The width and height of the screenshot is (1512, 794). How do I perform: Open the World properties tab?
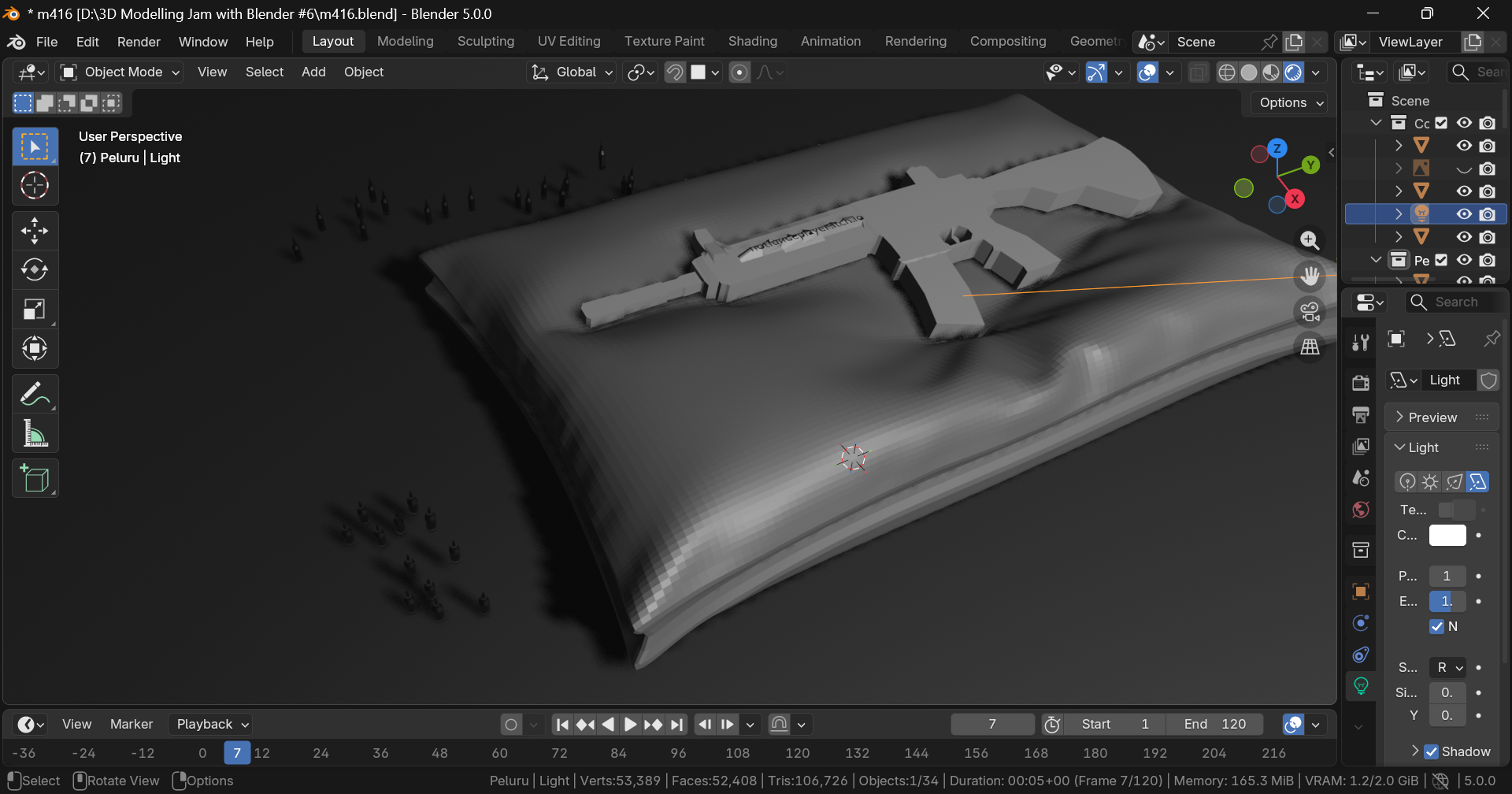1361,510
